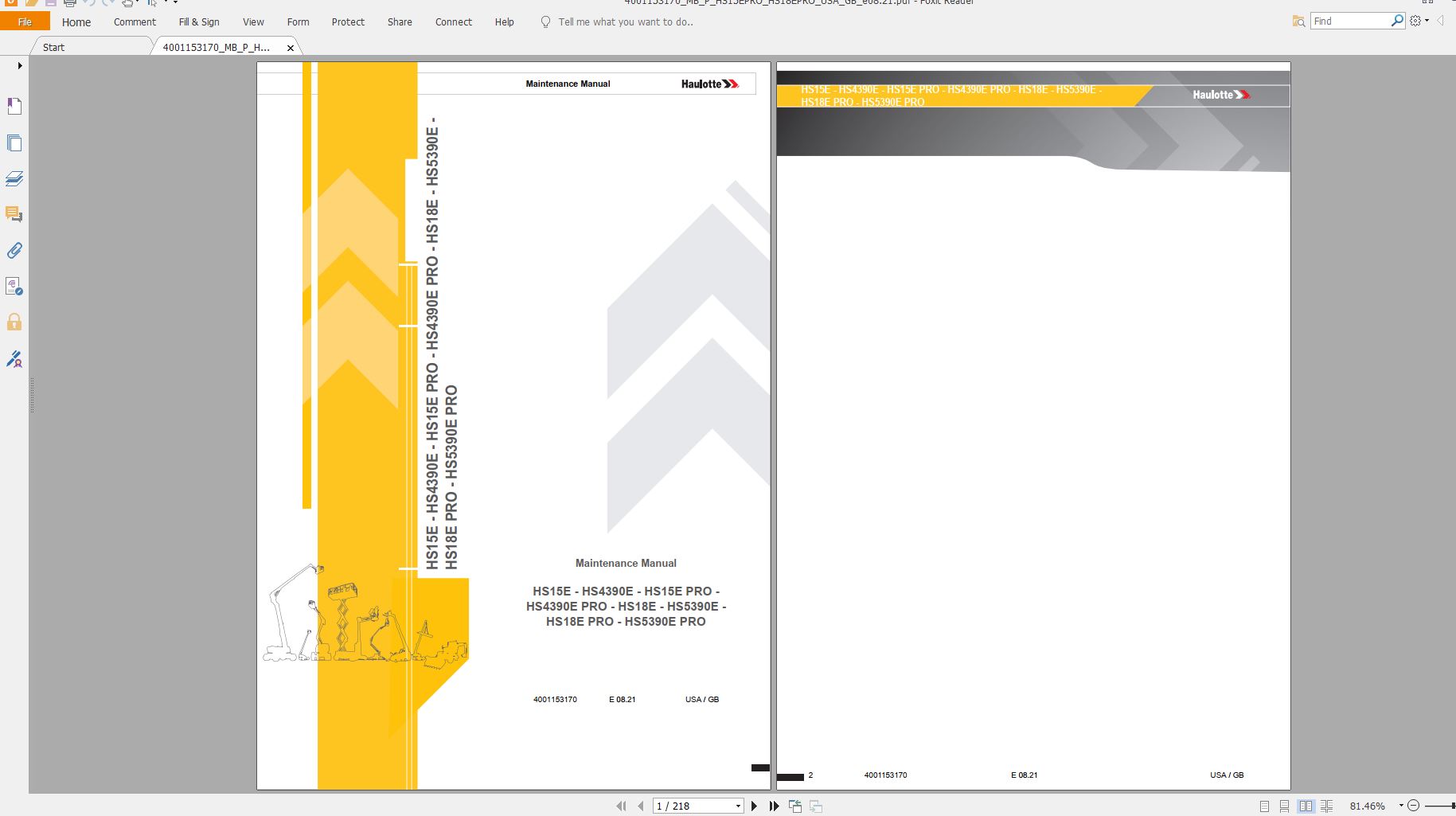Open the Fill & Sign tab
1456x816 pixels.
[199, 22]
